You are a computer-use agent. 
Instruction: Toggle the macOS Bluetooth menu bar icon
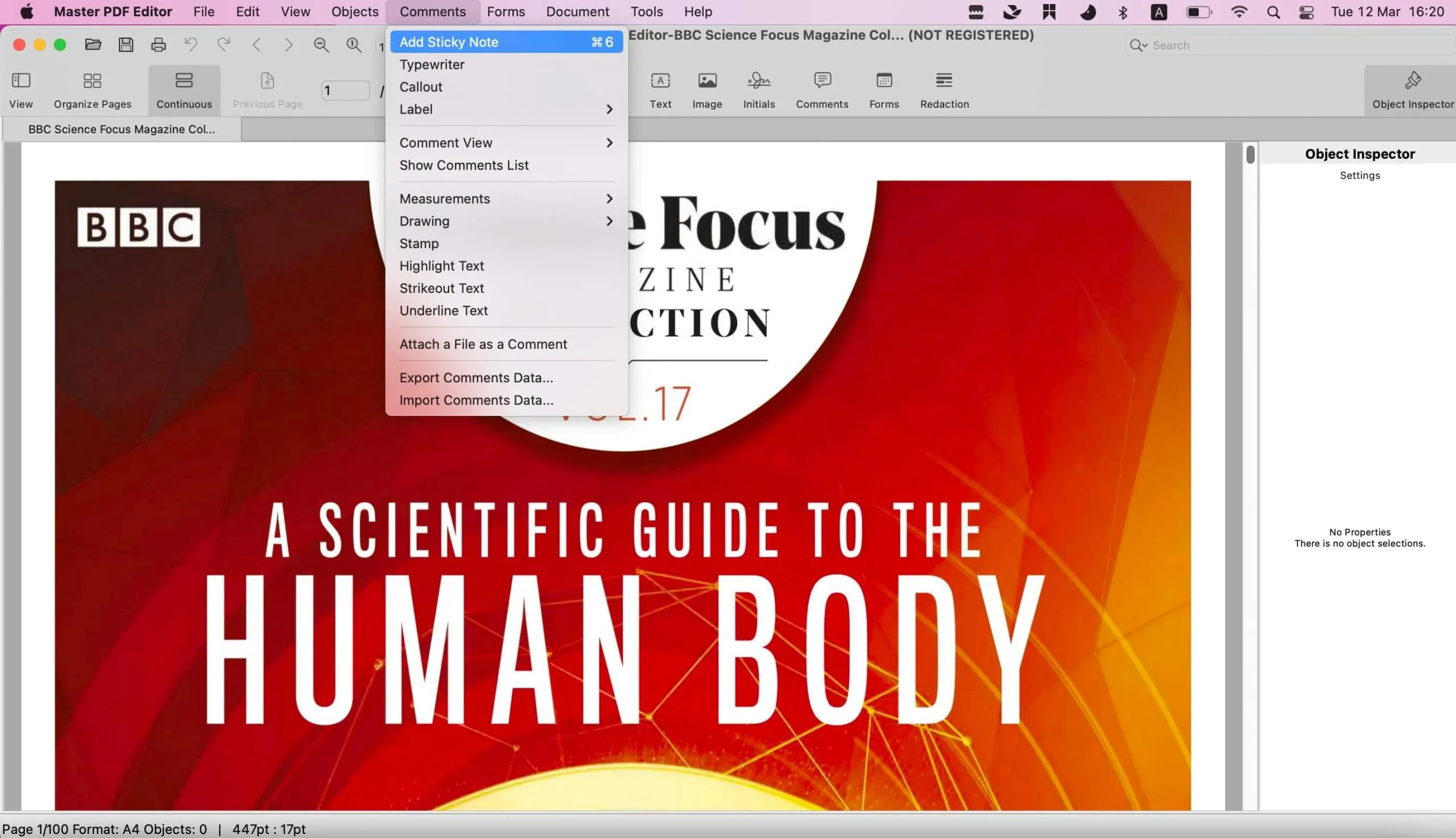pos(1122,12)
